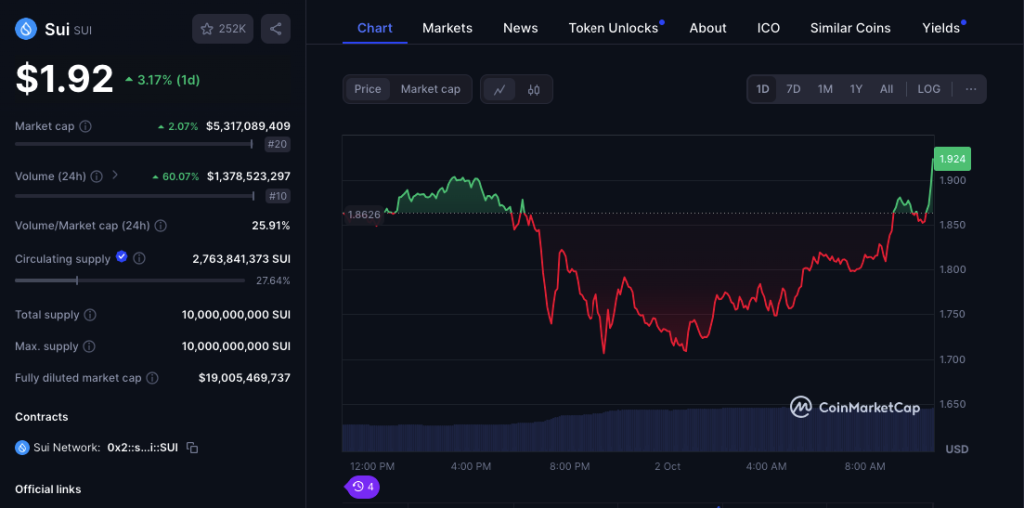The height and width of the screenshot is (508, 1024).
Task: Switch to candlestick chart icon
Action: click(534, 89)
